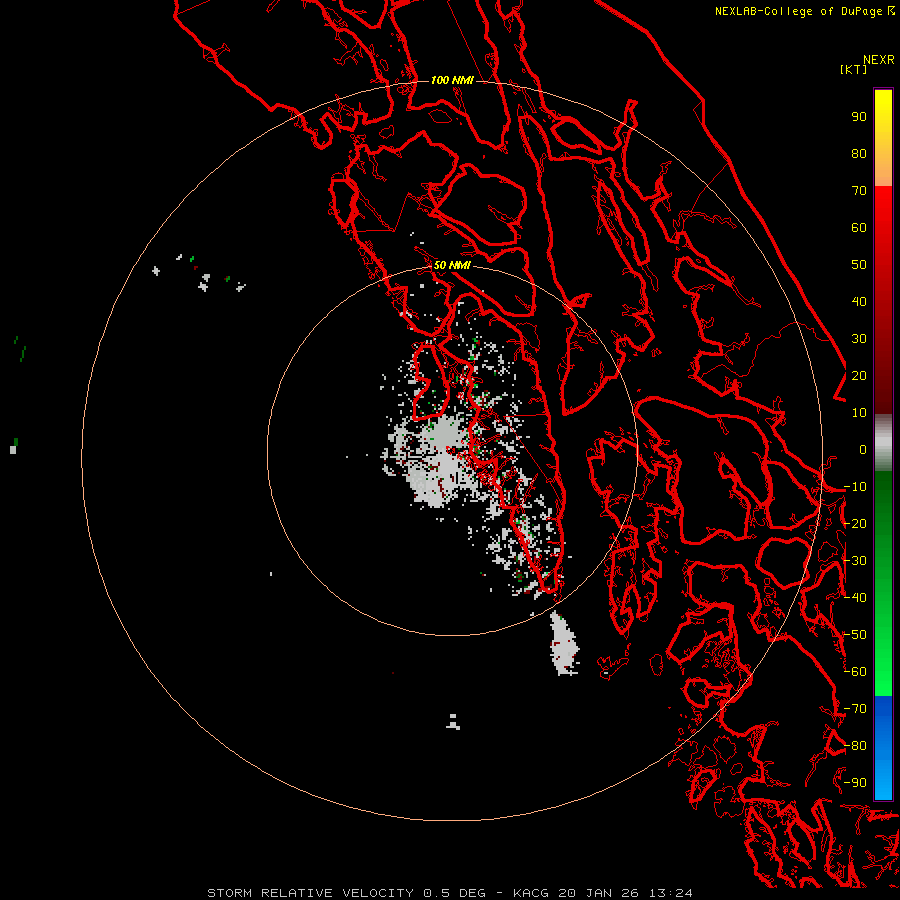The height and width of the screenshot is (900, 900).
Task: Click the [KT] units label
Action: tap(854, 69)
